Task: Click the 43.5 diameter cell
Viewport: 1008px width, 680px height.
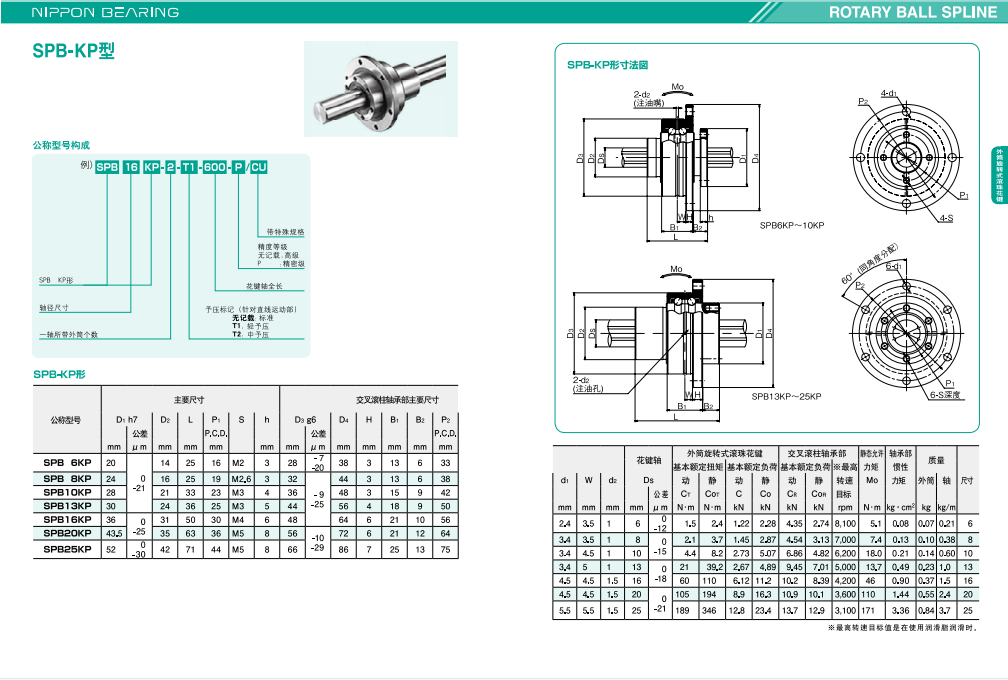Action: [114, 533]
